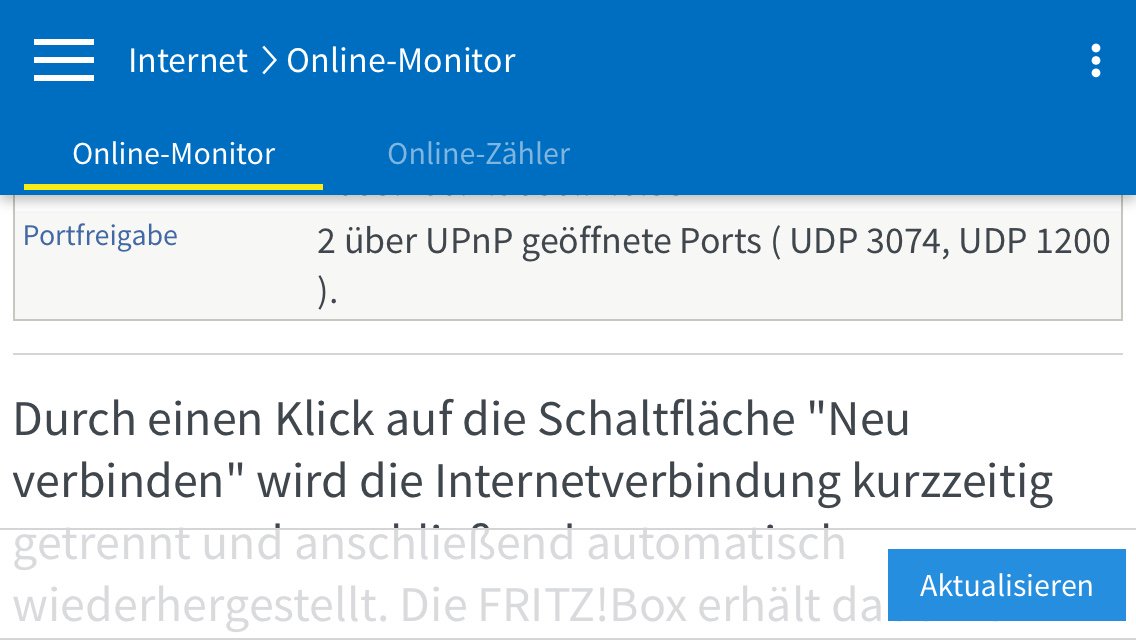Go to the Internet breadcrumb section
This screenshot has height=640, width=1136.
click(x=188, y=61)
